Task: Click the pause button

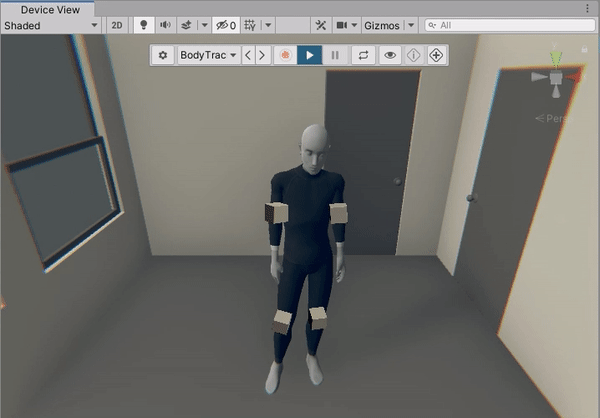Action: pyautogui.click(x=335, y=55)
